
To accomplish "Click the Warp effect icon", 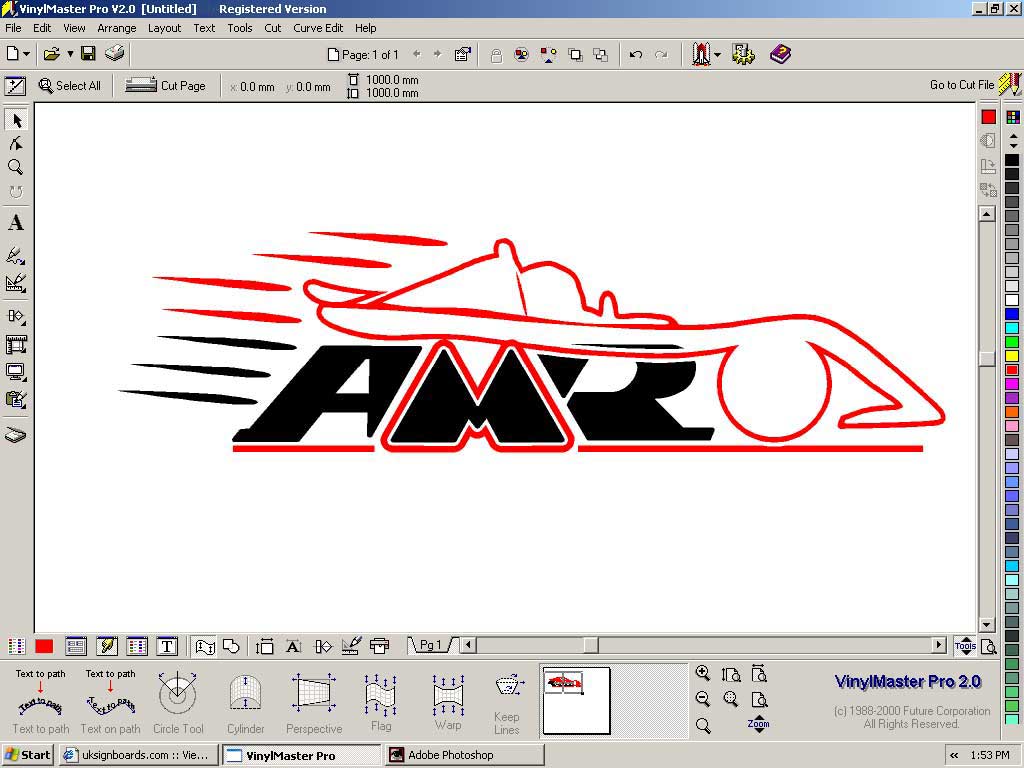I will pos(448,693).
